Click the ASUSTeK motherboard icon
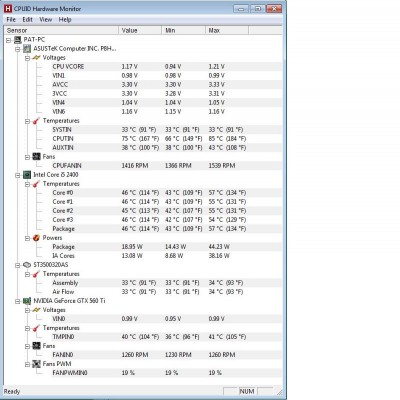Screen dimensions: 400x400 coord(27,49)
